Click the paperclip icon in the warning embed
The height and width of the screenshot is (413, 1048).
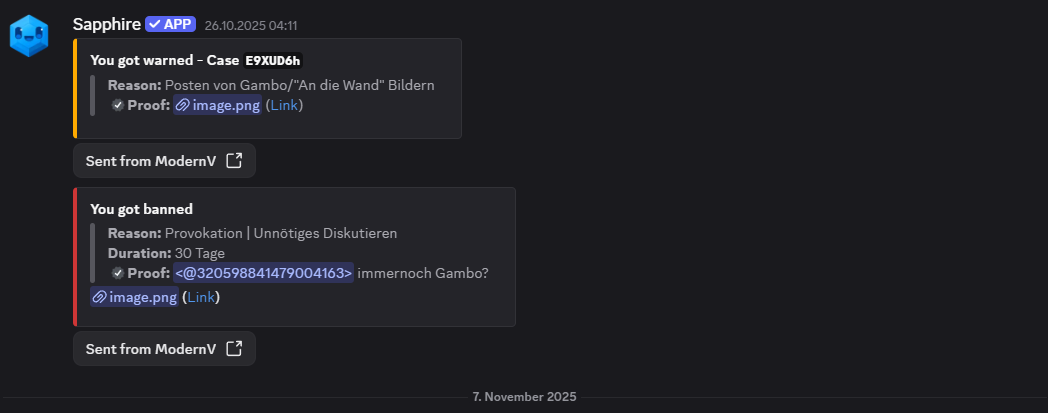pyautogui.click(x=183, y=105)
